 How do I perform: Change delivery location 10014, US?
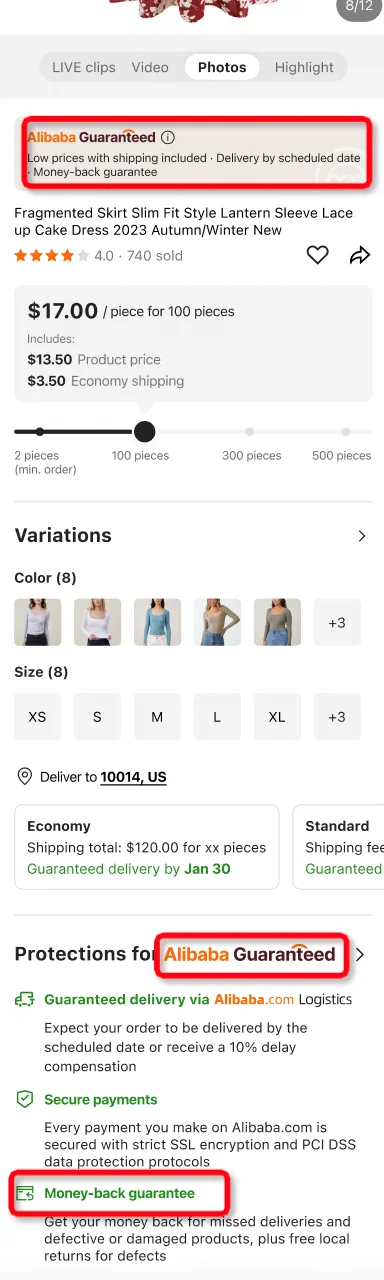[x=133, y=777]
